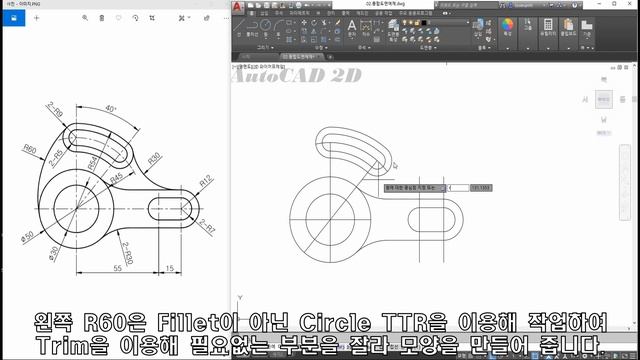The width and height of the screenshot is (640, 360).
Task: Click blue See all photos button
Action: tap(14, 18)
